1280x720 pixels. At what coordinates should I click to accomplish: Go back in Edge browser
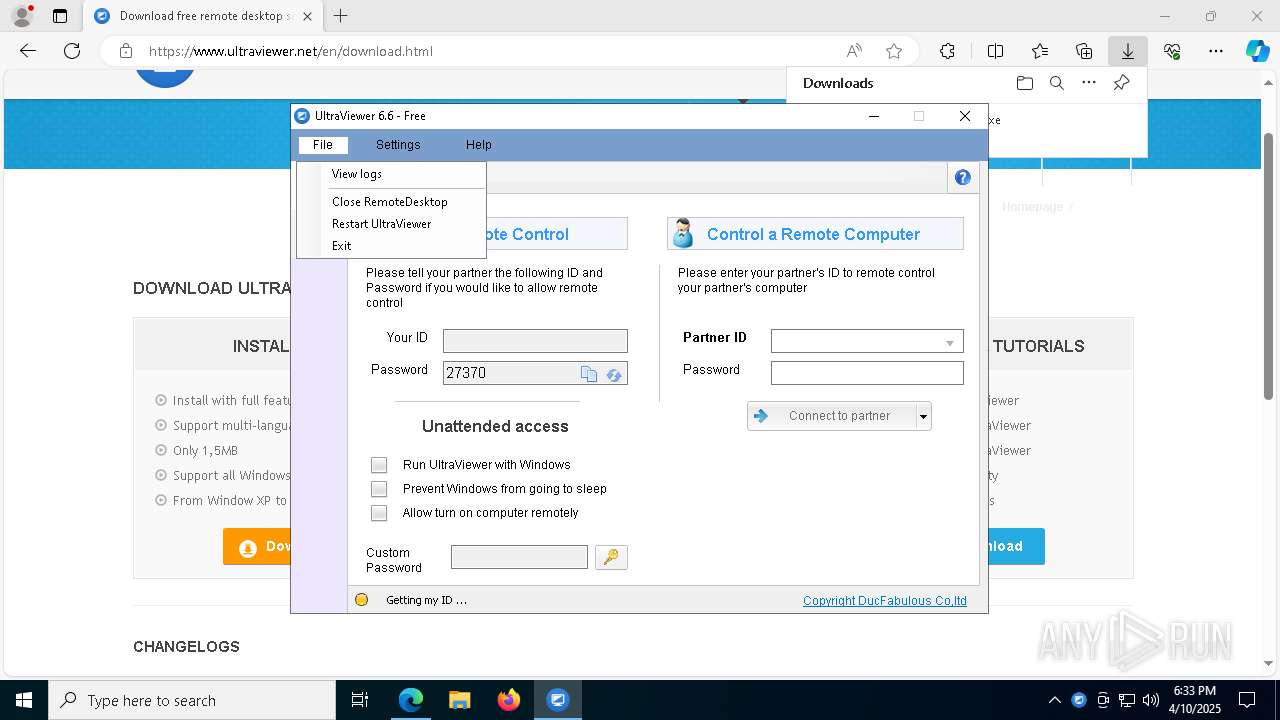pyautogui.click(x=28, y=51)
